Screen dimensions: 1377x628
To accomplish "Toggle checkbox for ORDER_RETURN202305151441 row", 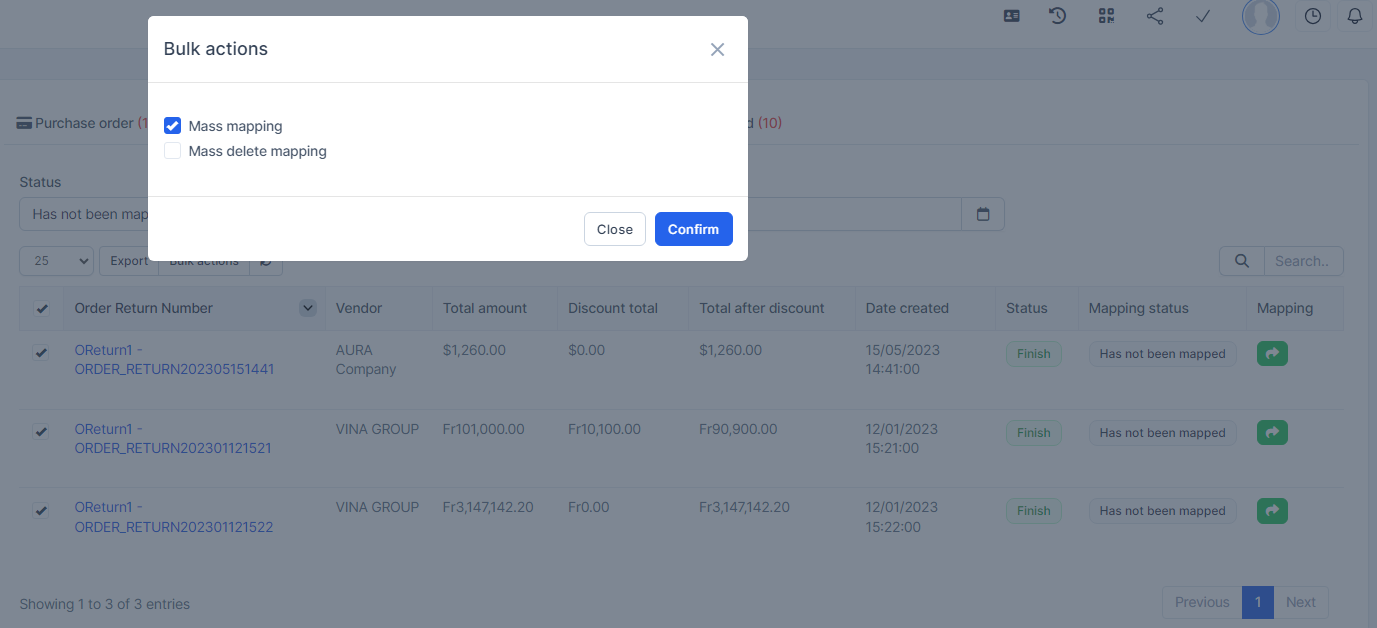I will [41, 353].
